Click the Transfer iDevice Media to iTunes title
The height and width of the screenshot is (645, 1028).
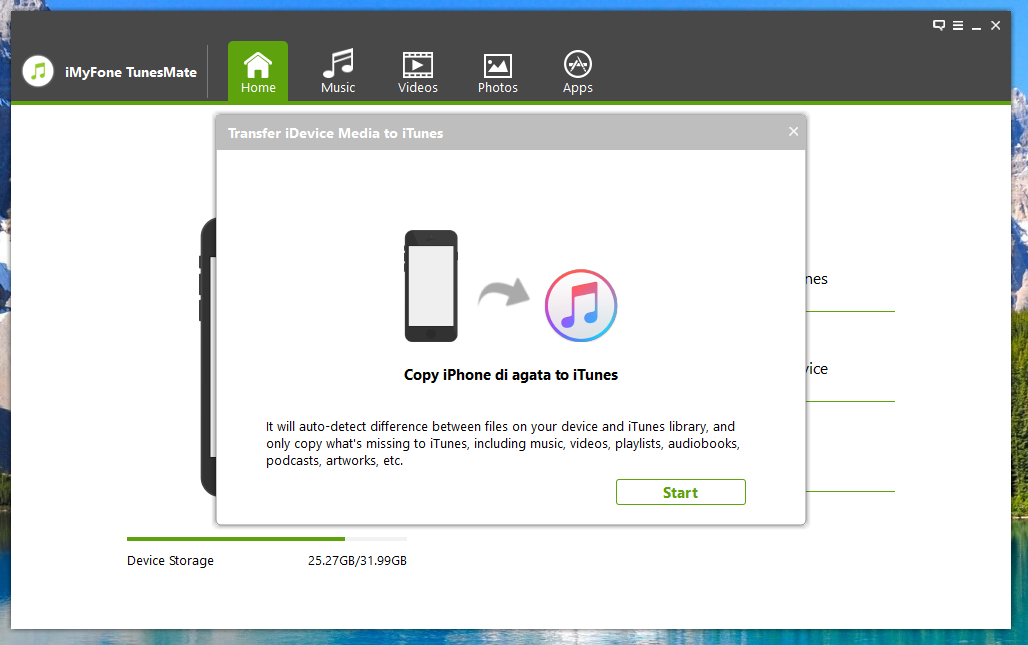(x=336, y=133)
